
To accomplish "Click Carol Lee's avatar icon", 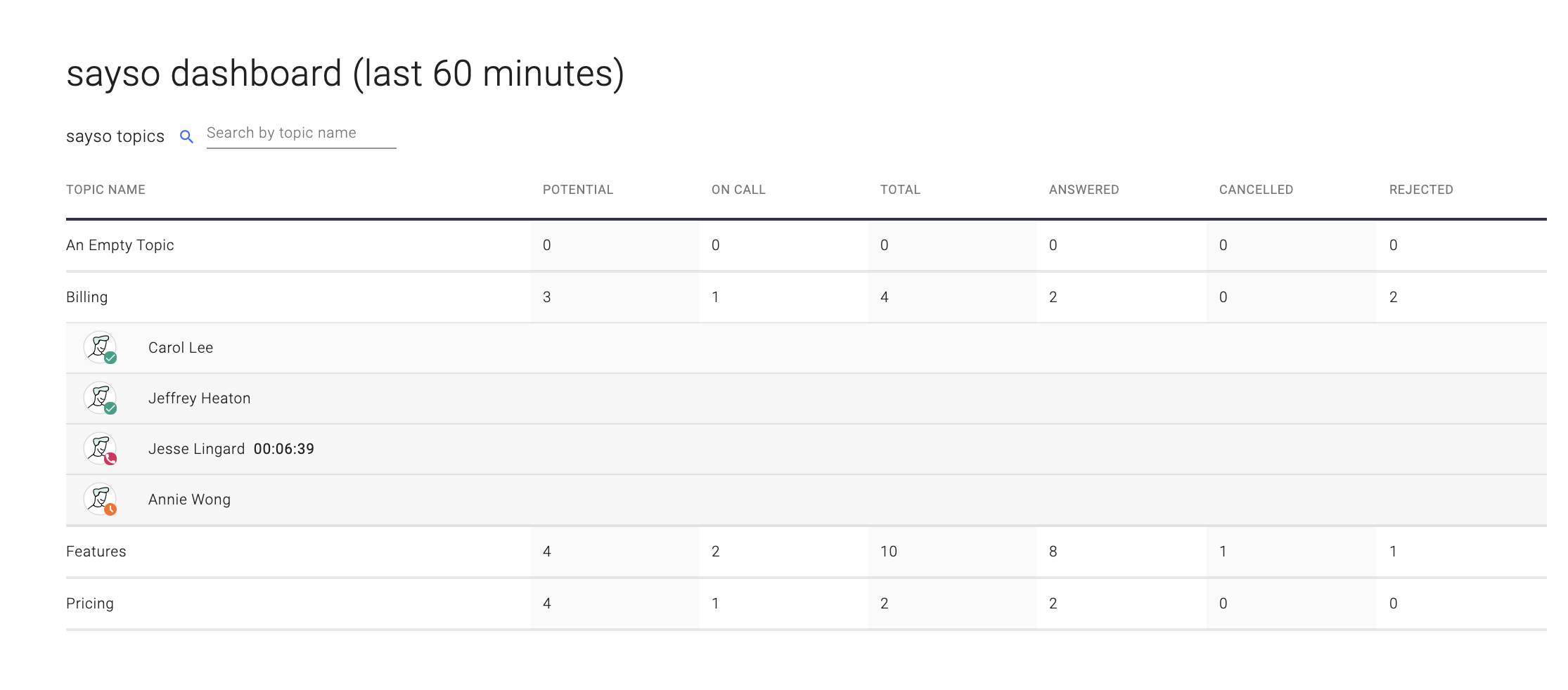I will click(100, 347).
